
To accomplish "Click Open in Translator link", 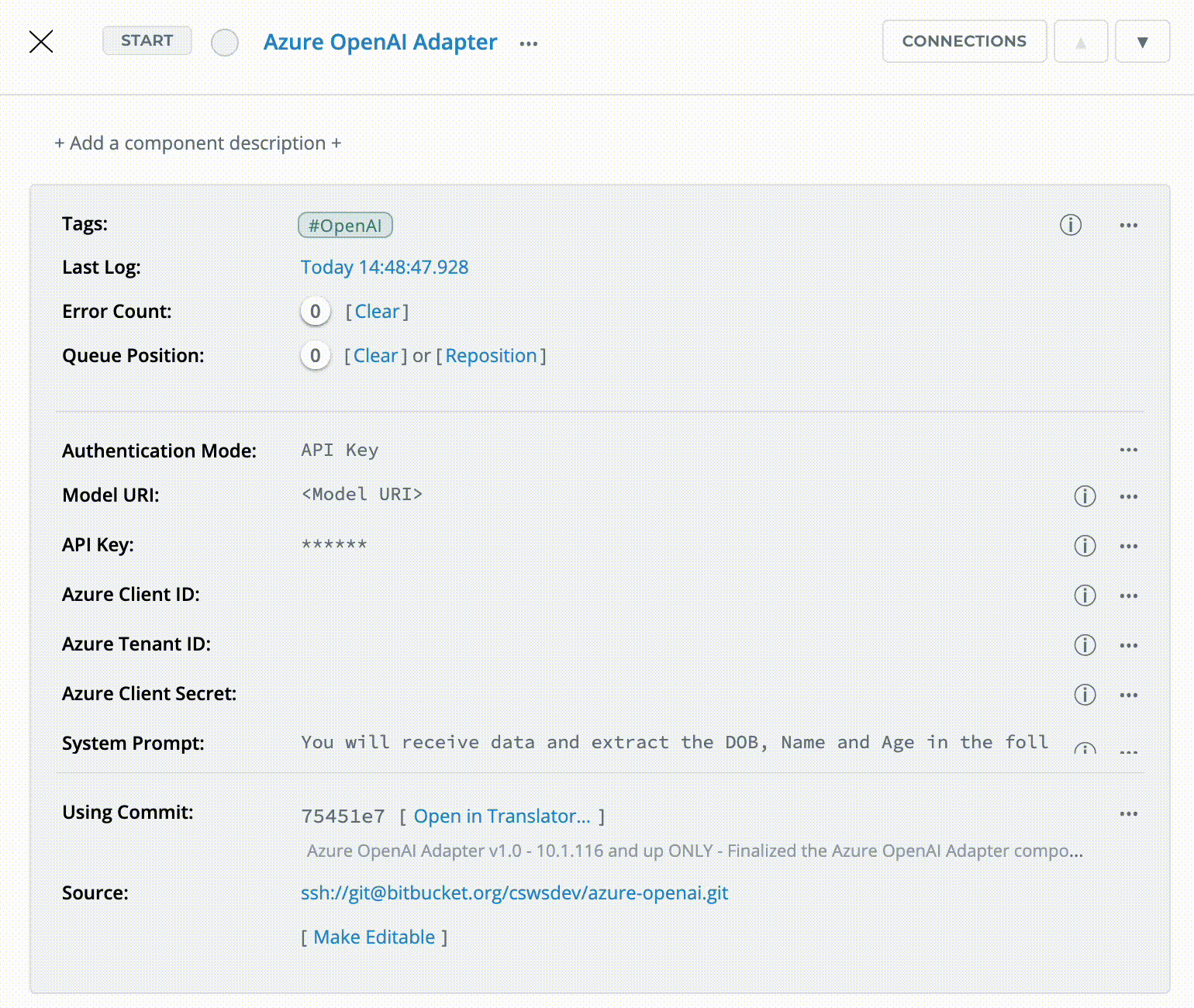I will (x=502, y=816).
